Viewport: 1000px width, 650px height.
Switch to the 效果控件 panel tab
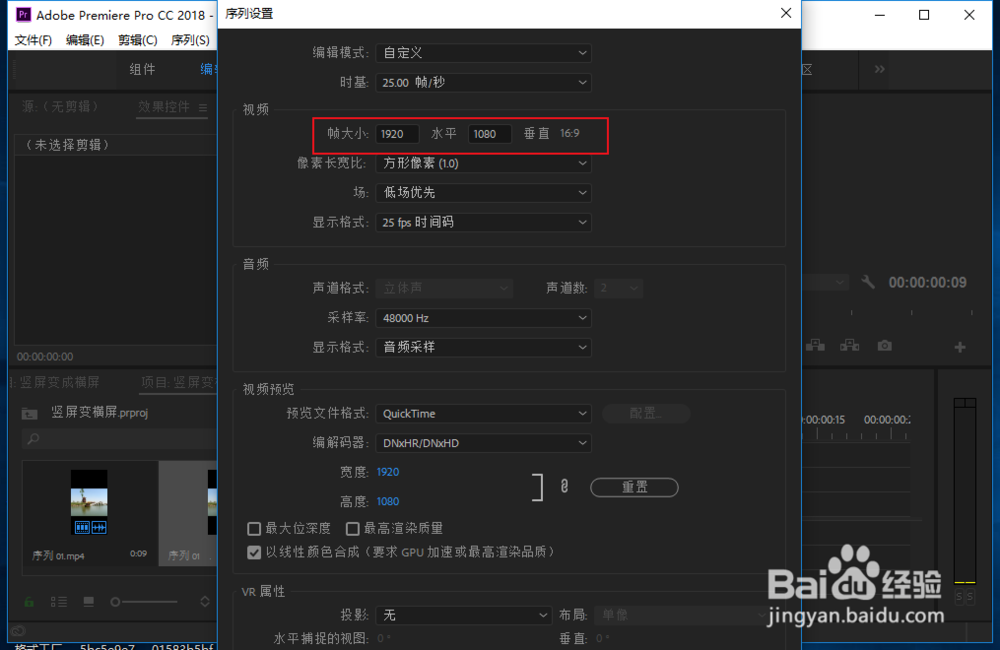point(164,107)
